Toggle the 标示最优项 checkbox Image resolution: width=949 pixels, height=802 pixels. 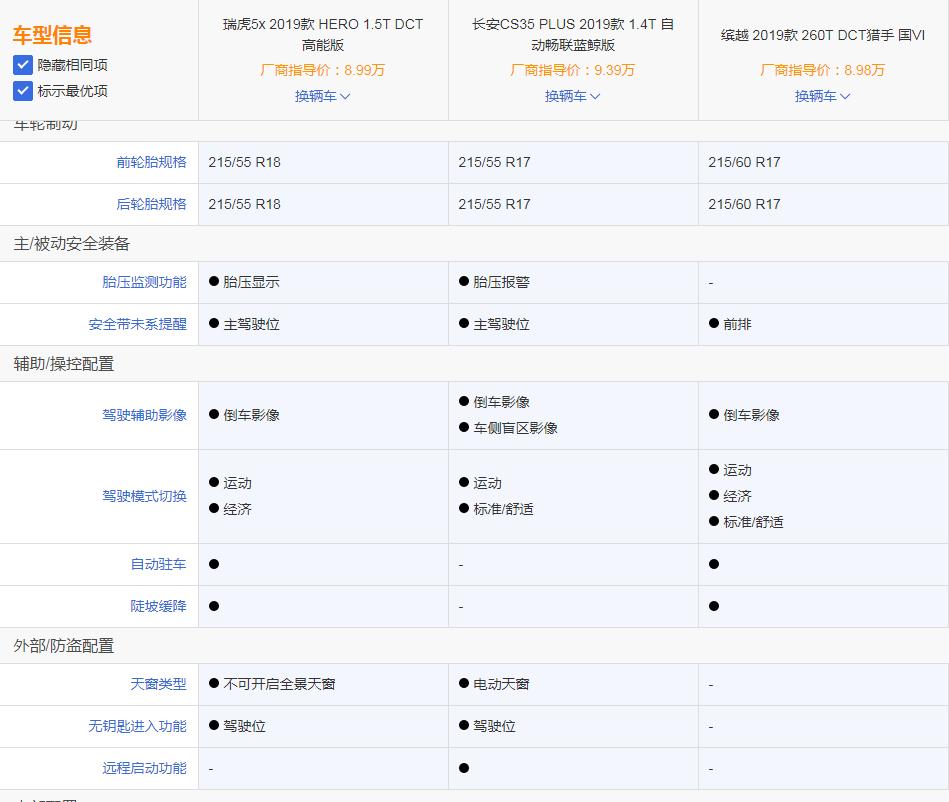(22, 91)
